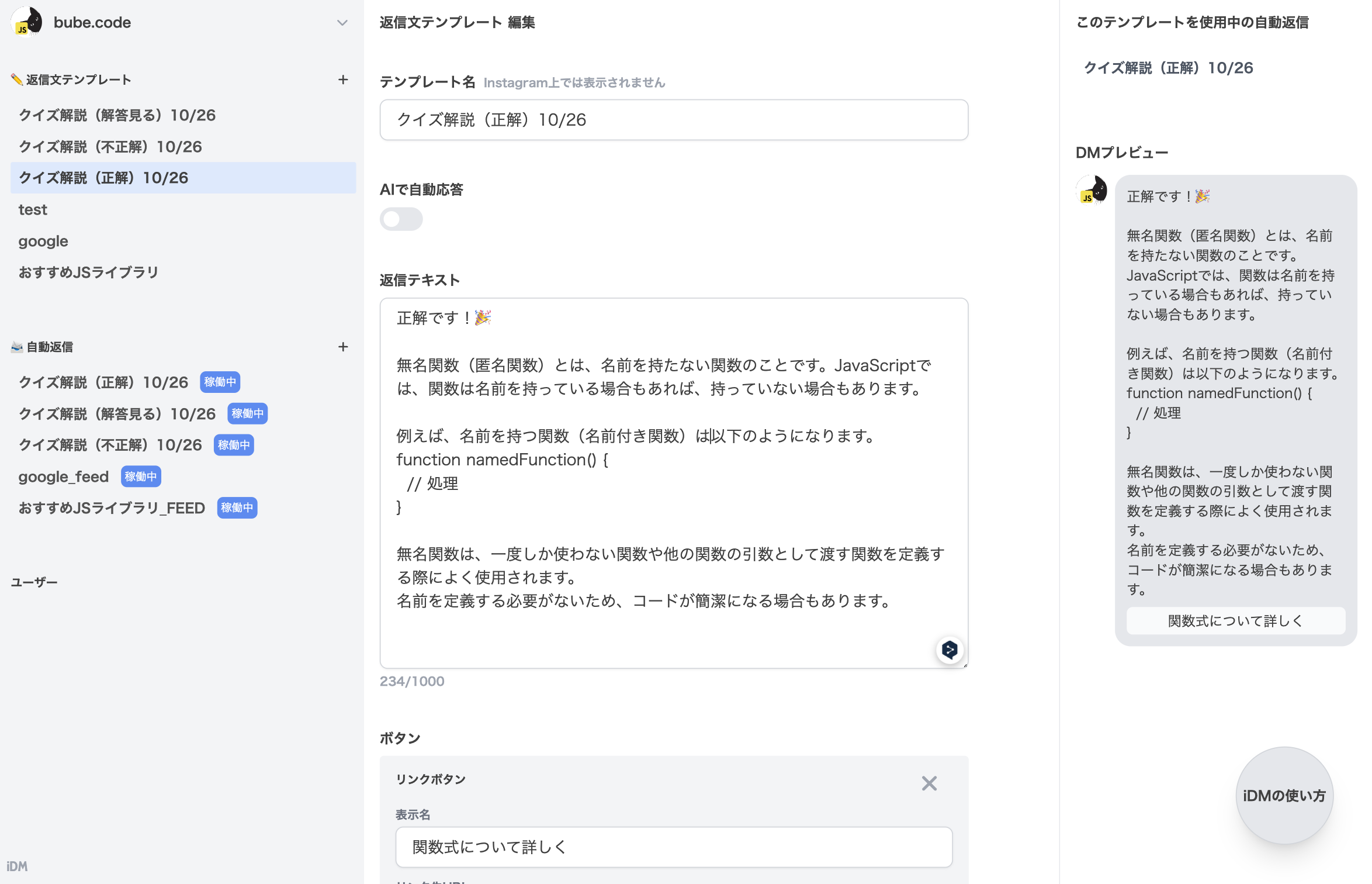Click the bube.code profile avatar icon
Screen dimensions: 1372x884
(x=26, y=22)
